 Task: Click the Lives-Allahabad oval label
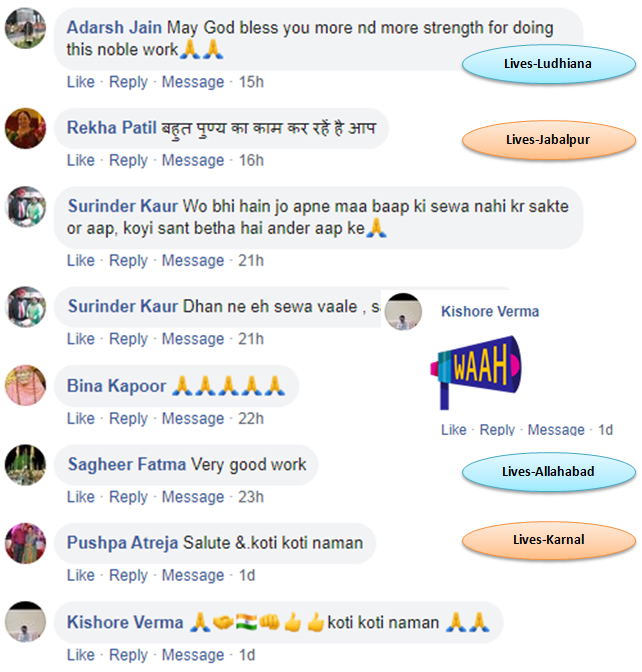(549, 471)
